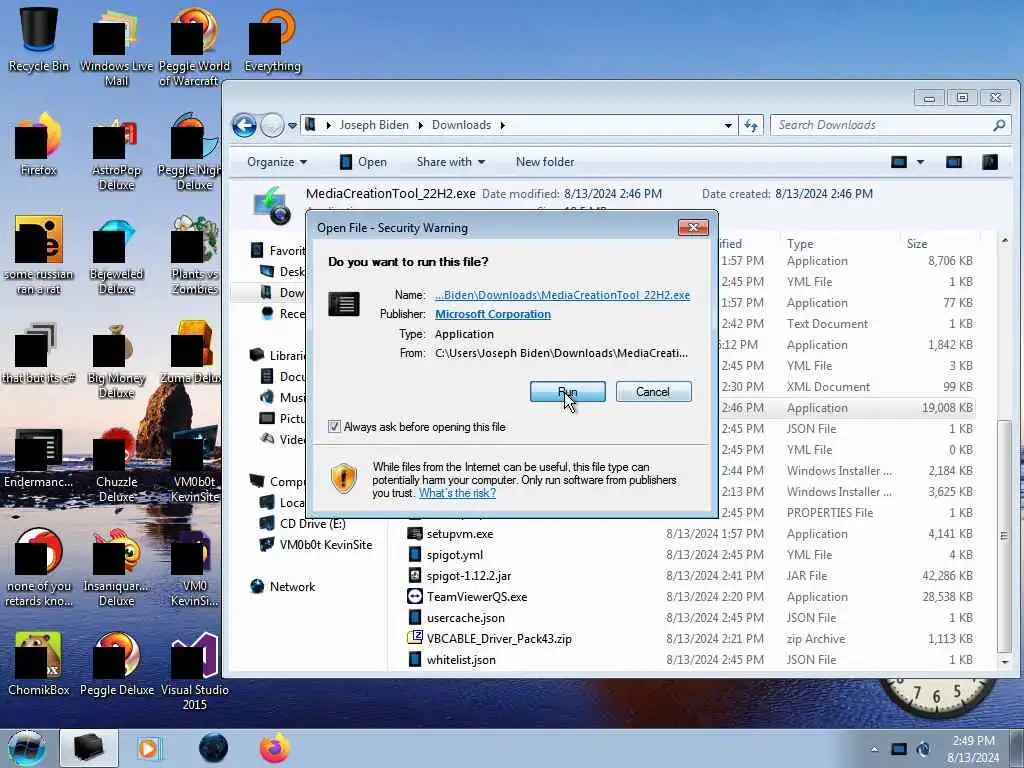
Task: Close the Security Warning dialog
Action: (694, 227)
